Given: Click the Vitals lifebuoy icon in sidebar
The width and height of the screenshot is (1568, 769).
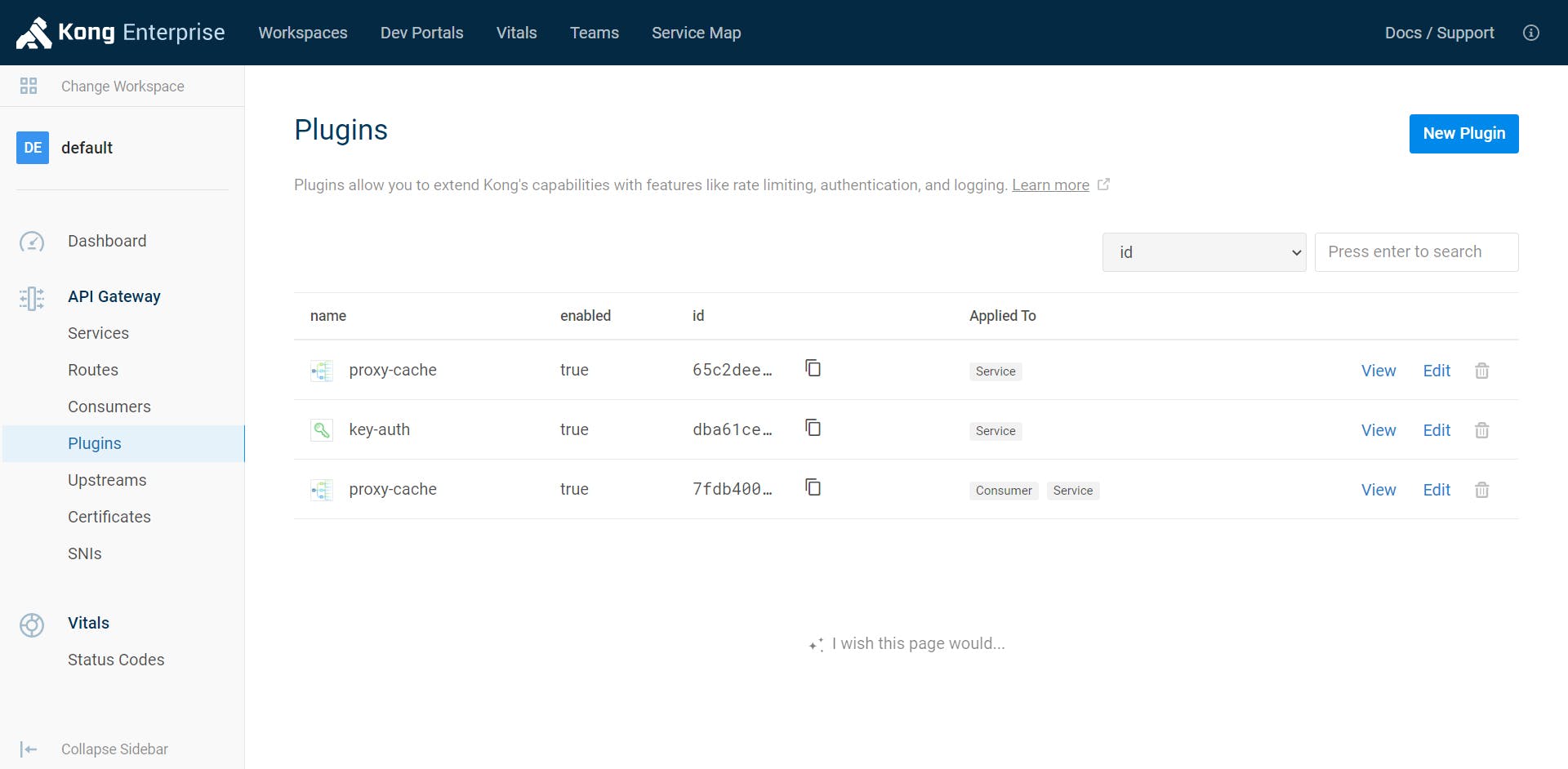Looking at the screenshot, I should coord(32,625).
